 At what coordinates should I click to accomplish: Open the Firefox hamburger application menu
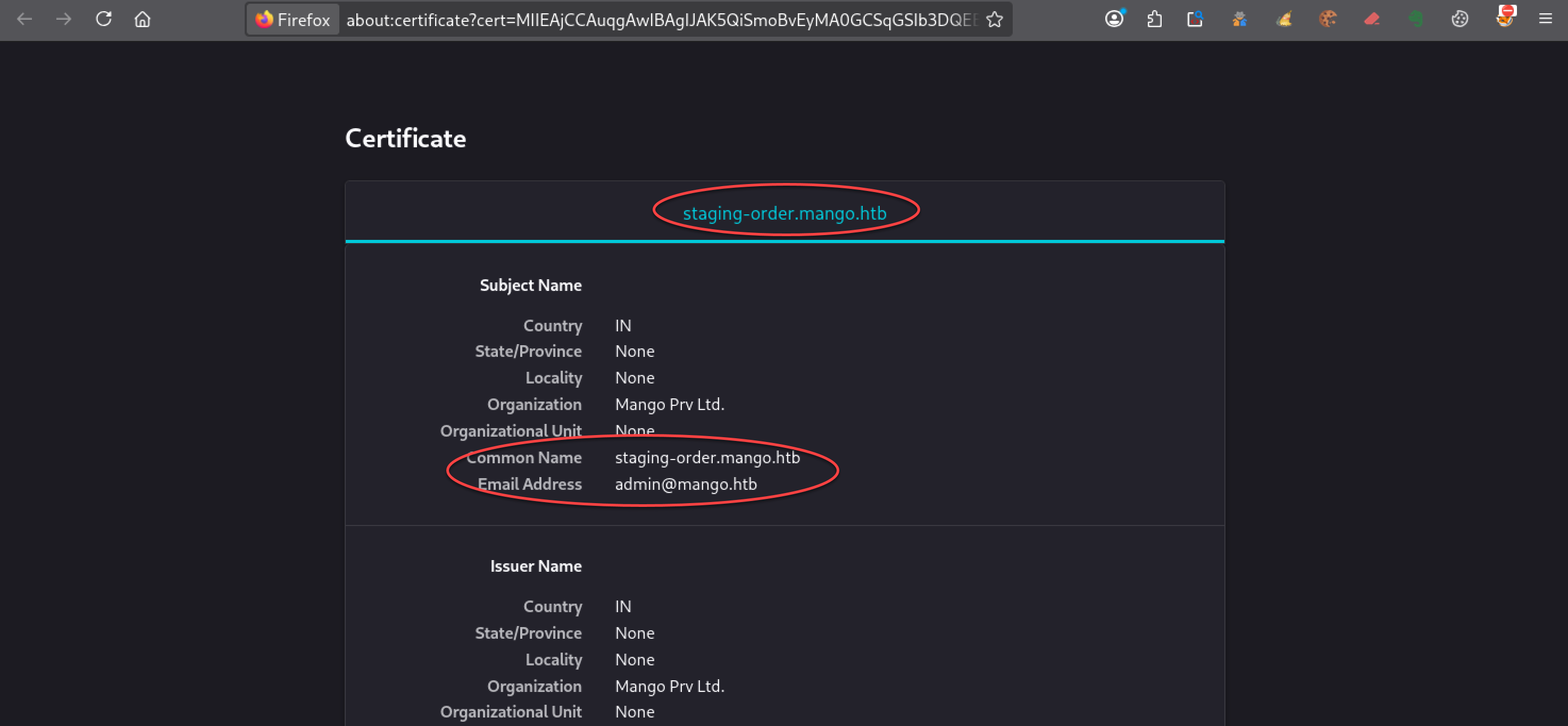[x=1546, y=20]
